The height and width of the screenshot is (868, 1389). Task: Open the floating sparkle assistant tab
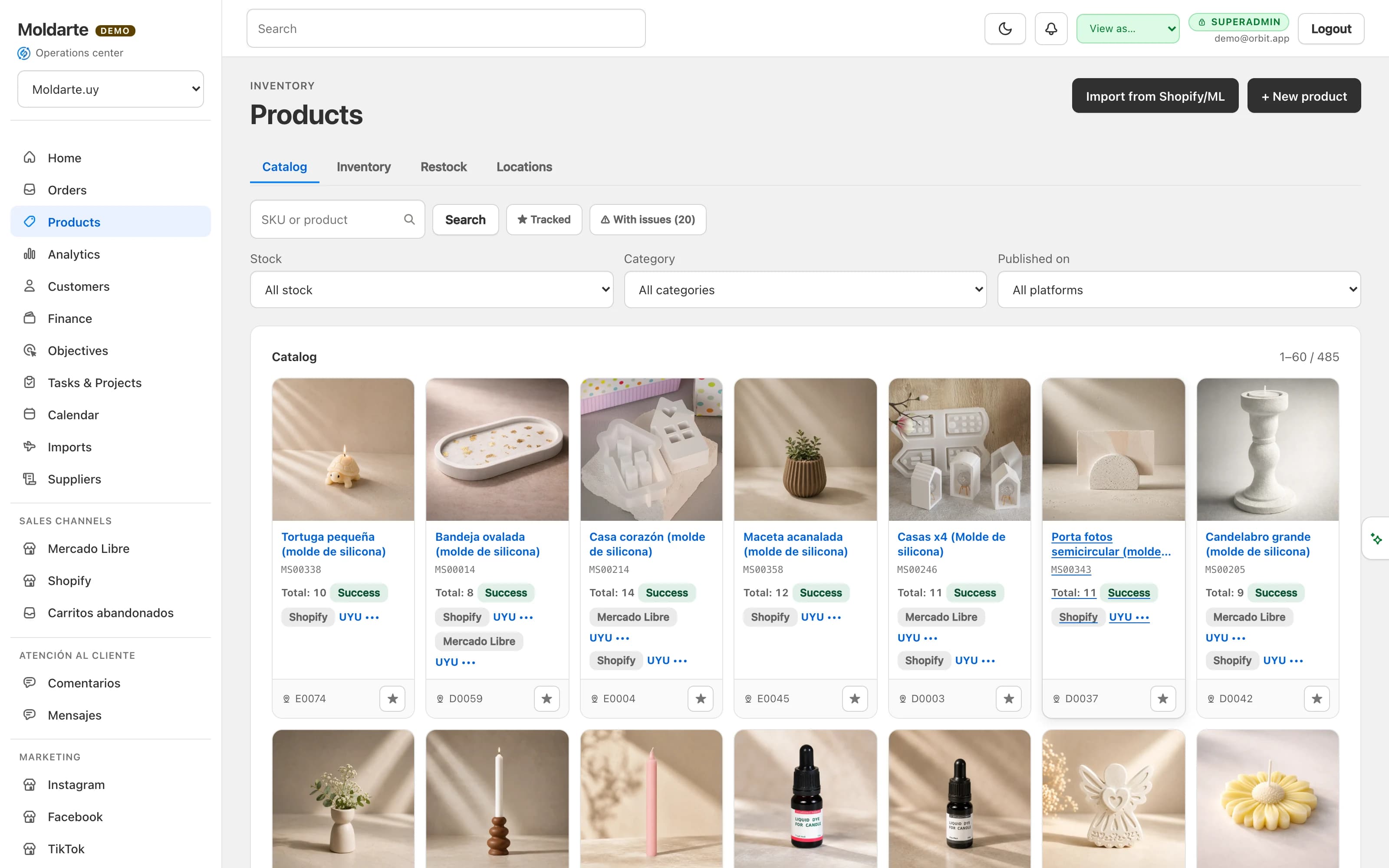pyautogui.click(x=1376, y=539)
